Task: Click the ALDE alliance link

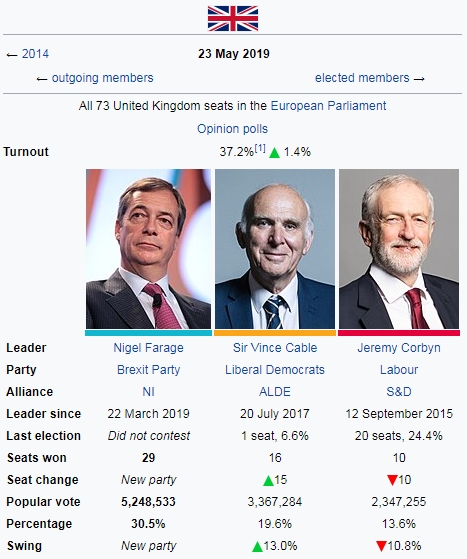Action: point(275,392)
